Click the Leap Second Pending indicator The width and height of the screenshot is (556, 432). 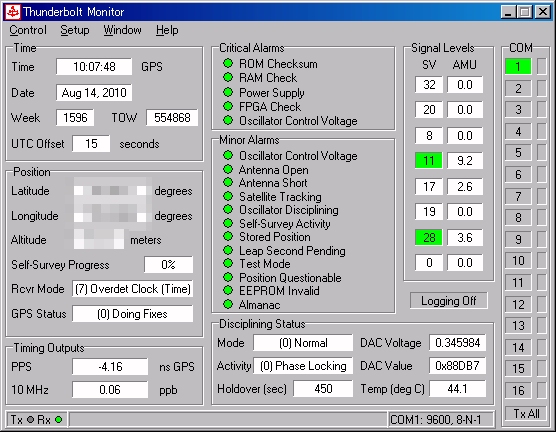click(228, 250)
